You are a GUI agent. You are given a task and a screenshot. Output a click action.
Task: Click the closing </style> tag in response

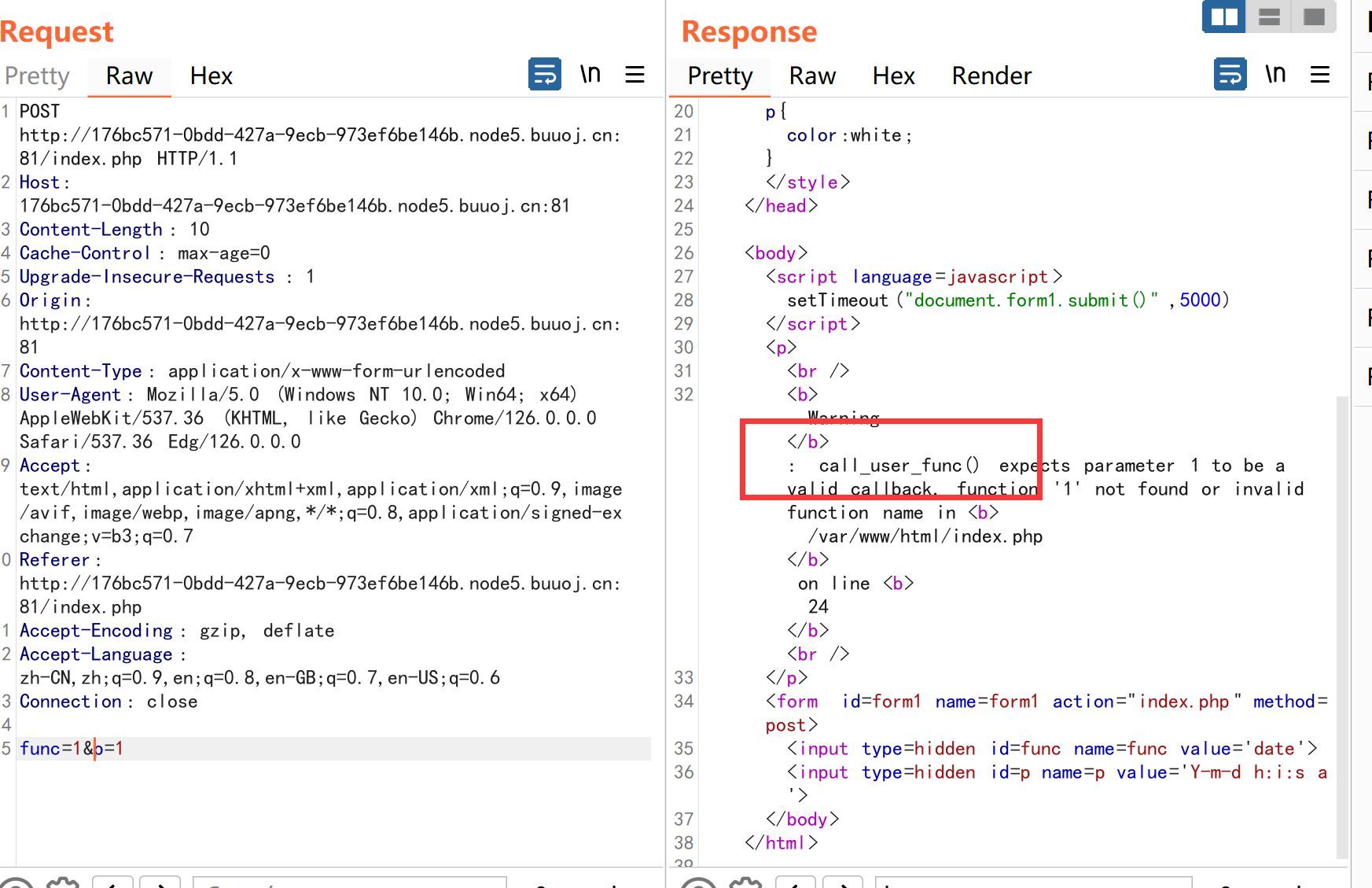tap(807, 182)
